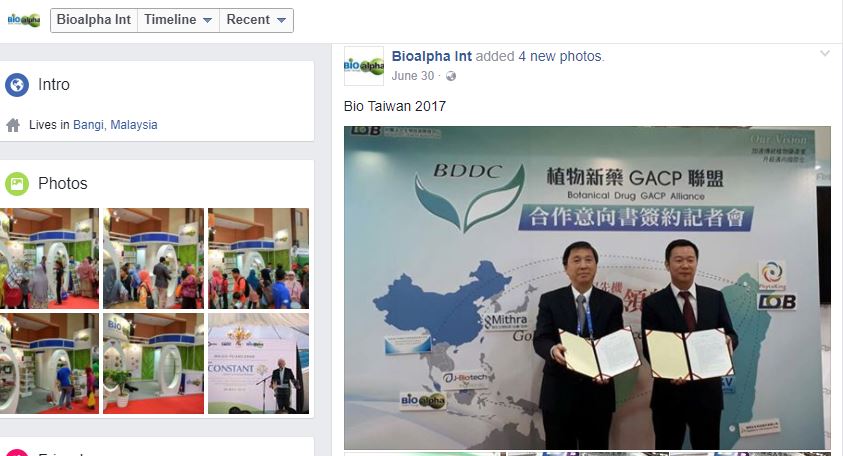
Task: Open the Photos section heading
Action: (62, 183)
